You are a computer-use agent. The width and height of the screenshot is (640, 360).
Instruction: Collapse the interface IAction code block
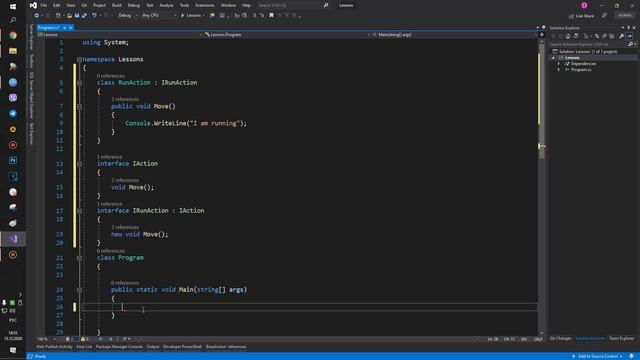80,164
